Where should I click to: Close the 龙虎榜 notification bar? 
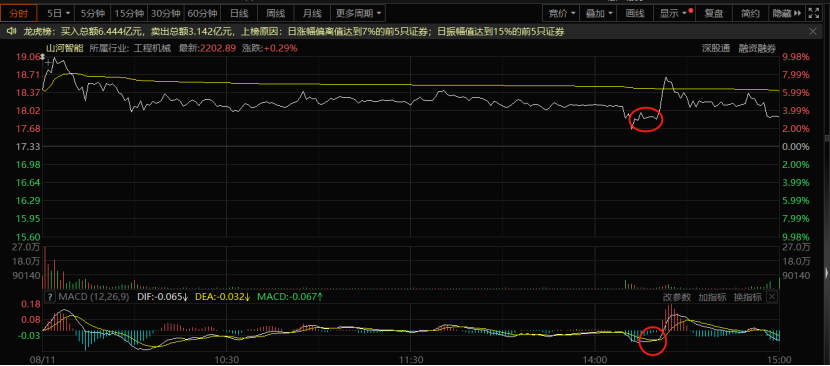point(813,32)
